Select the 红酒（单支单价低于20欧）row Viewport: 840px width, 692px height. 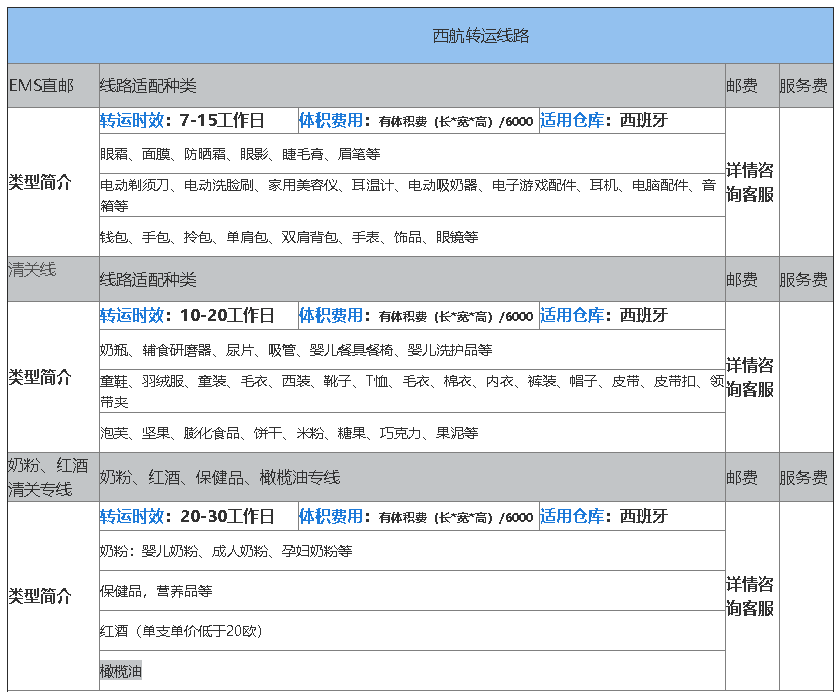(x=180, y=631)
